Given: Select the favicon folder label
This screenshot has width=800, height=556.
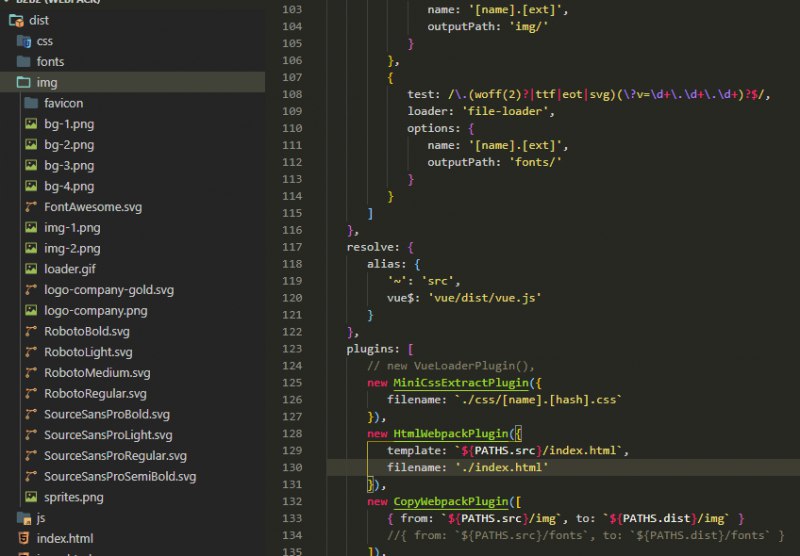Looking at the screenshot, I should pyautogui.click(x=63, y=103).
